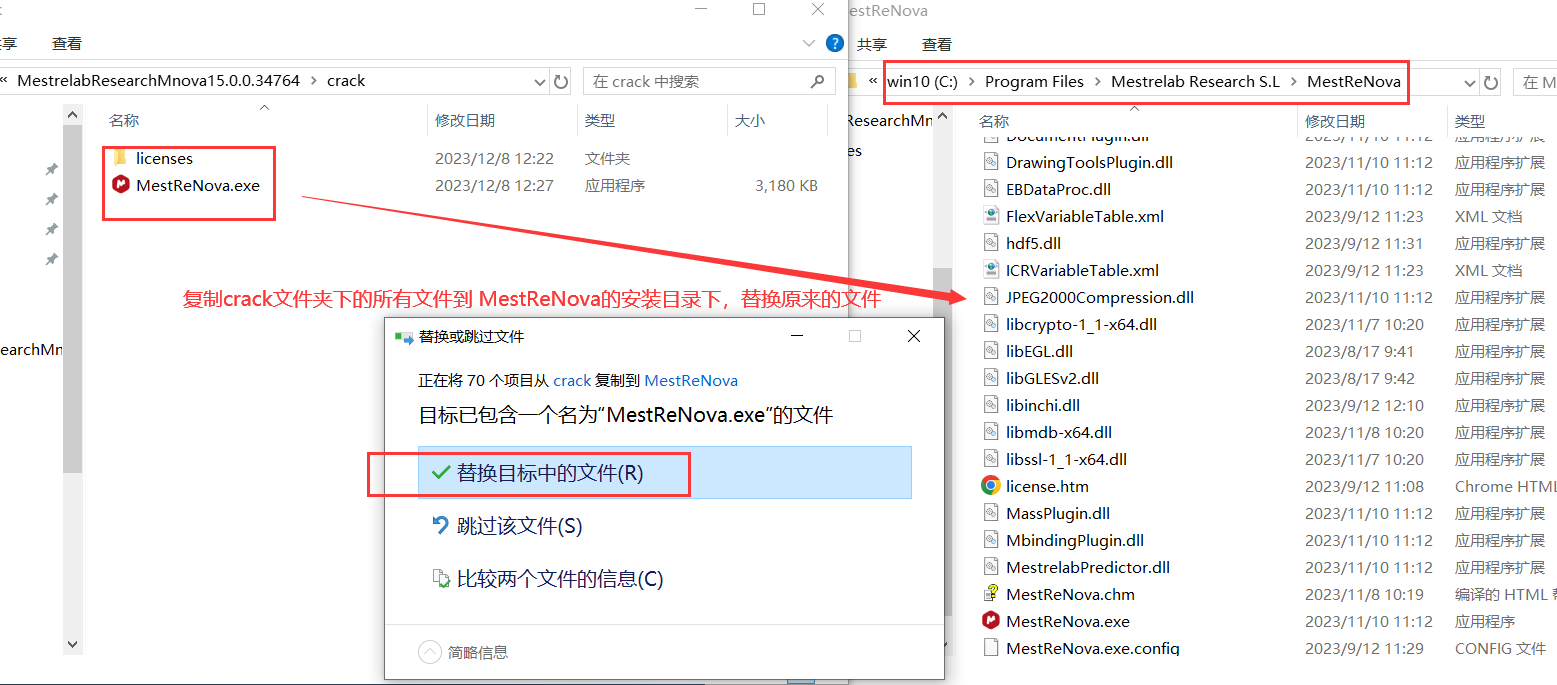
Task: Expand chevron after Mestrelab Research S.L breadcrumb
Action: (x=1293, y=82)
